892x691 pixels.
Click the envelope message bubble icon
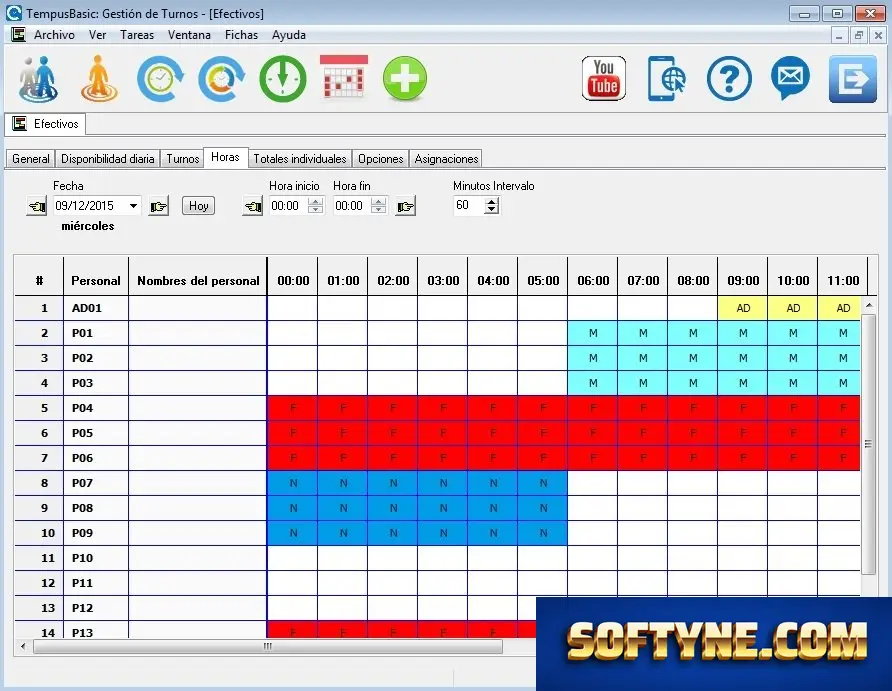[x=790, y=78]
